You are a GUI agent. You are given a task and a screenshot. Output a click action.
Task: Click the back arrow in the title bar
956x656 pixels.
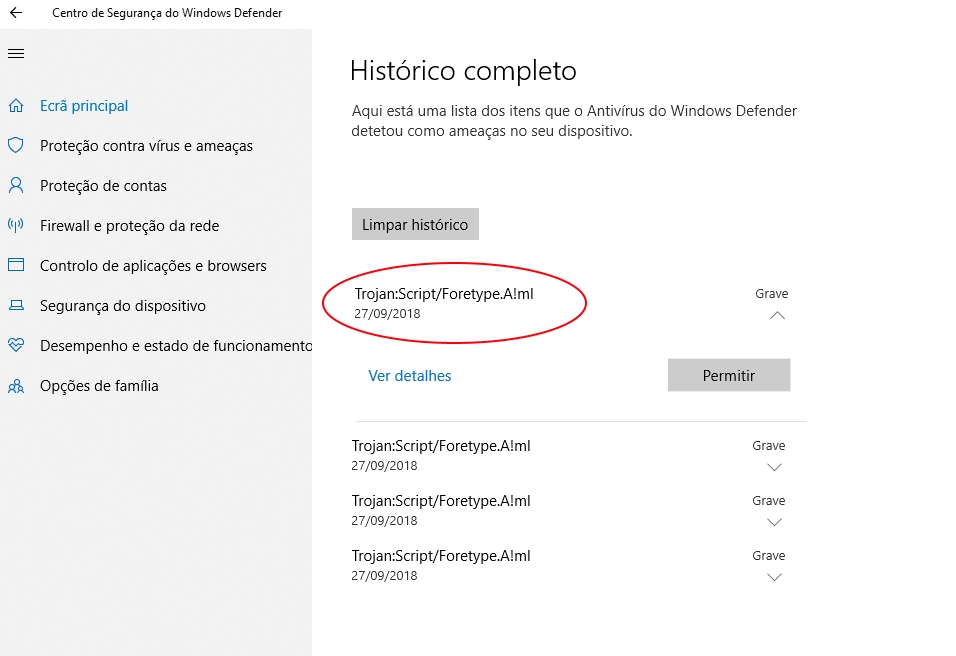click(16, 12)
